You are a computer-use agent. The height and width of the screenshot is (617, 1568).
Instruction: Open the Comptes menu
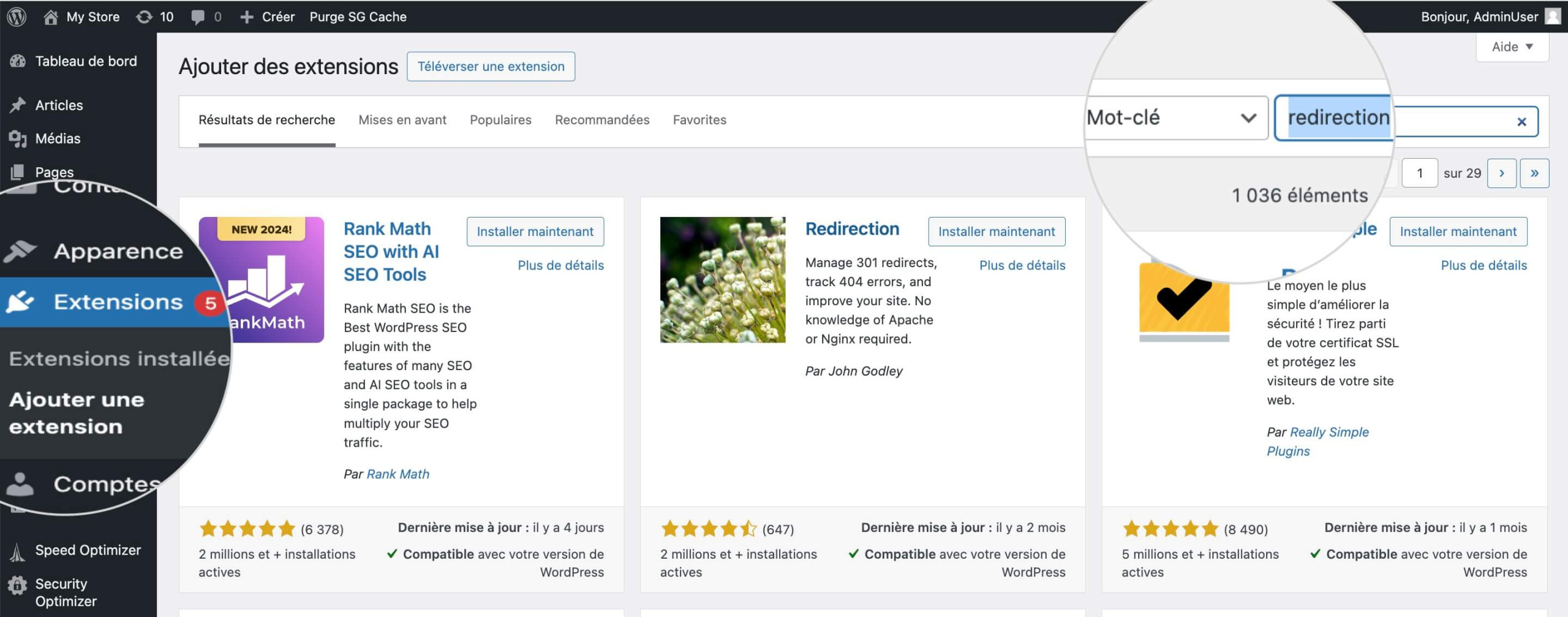point(107,484)
